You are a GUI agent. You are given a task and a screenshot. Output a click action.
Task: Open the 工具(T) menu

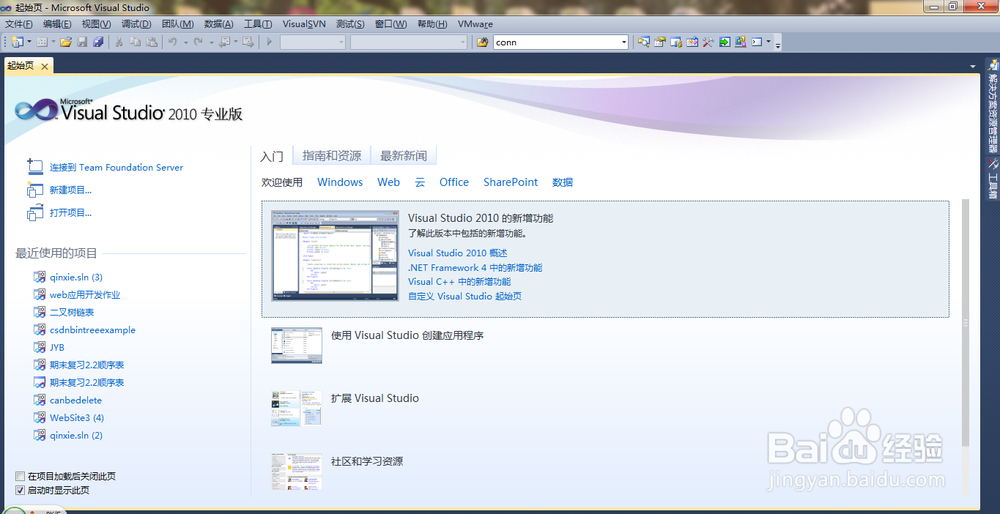point(258,24)
